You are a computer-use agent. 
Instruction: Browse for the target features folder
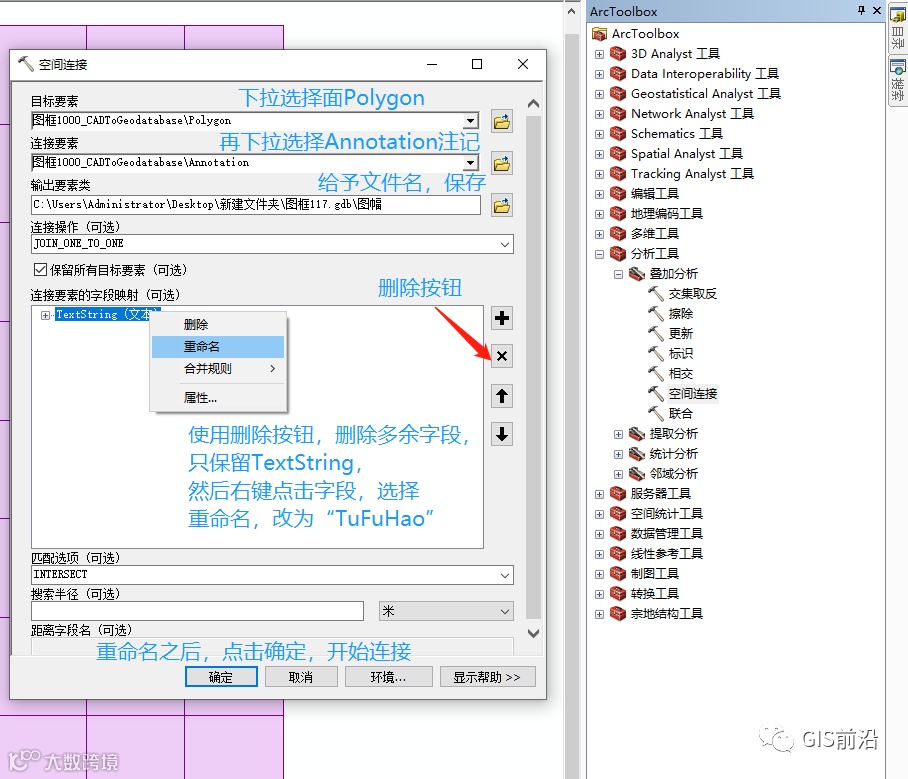click(501, 122)
